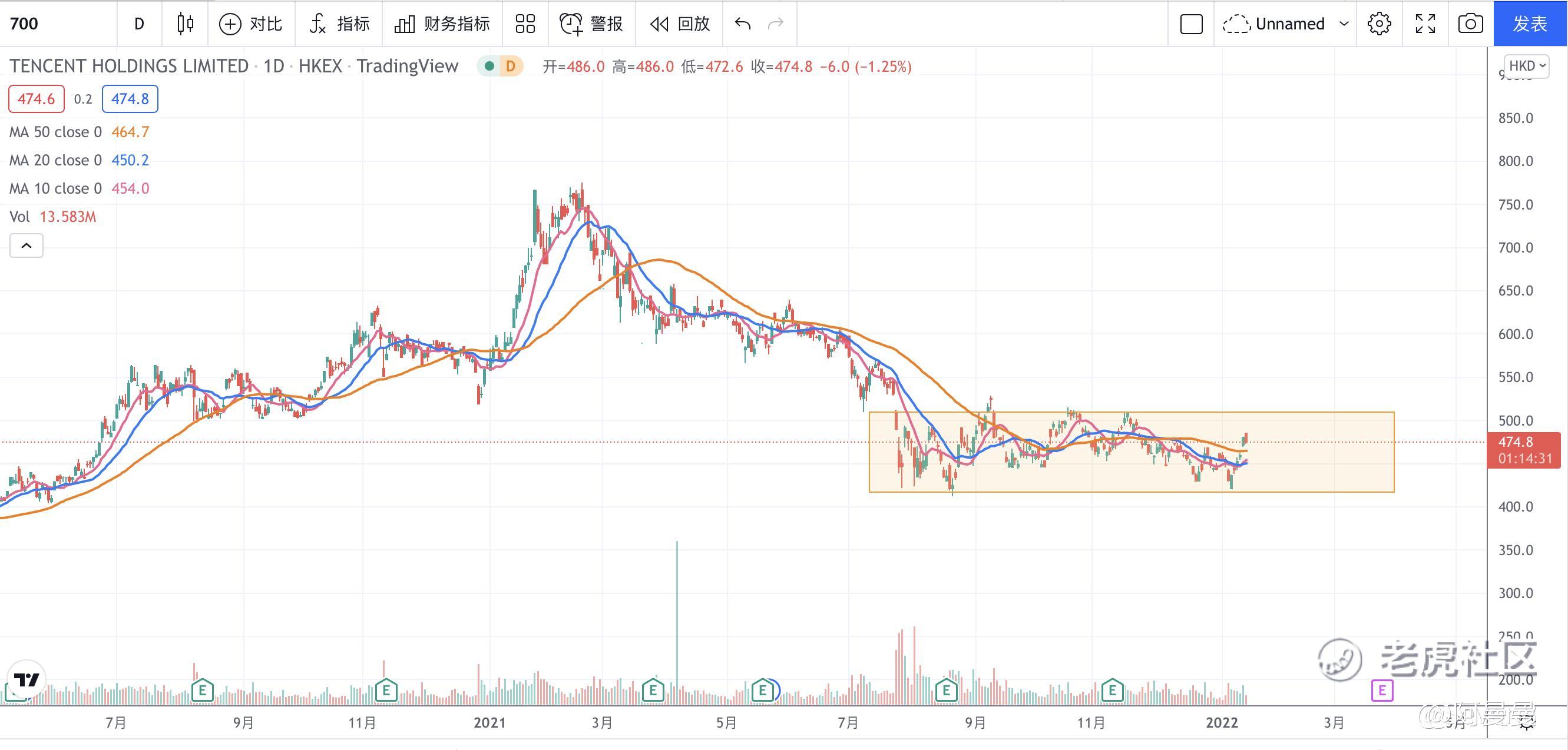Click the blue 发表 publish button
Screen dimensions: 1568x750
click(1530, 24)
